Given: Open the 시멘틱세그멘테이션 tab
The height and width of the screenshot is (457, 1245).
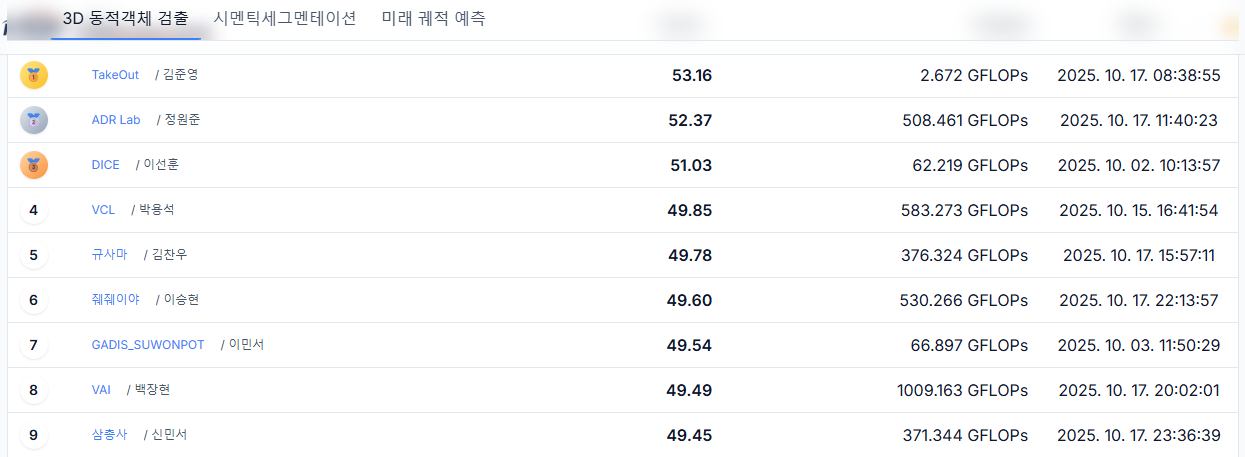Looking at the screenshot, I should (x=285, y=19).
